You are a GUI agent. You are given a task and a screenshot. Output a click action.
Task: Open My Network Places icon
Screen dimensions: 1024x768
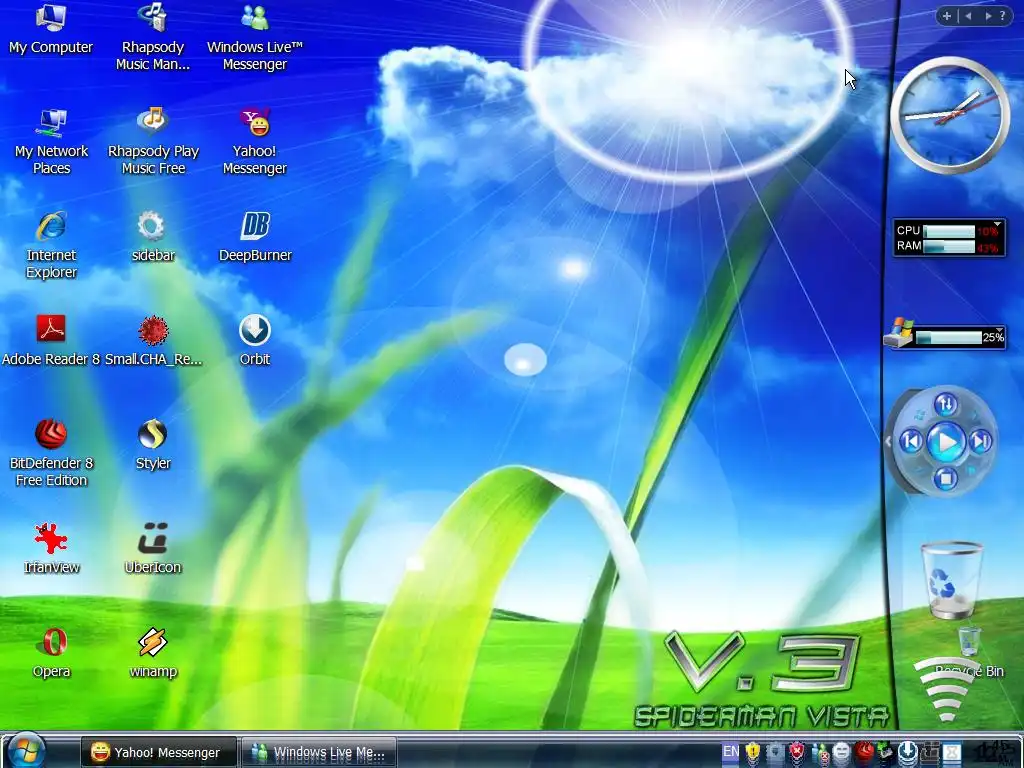[51, 141]
